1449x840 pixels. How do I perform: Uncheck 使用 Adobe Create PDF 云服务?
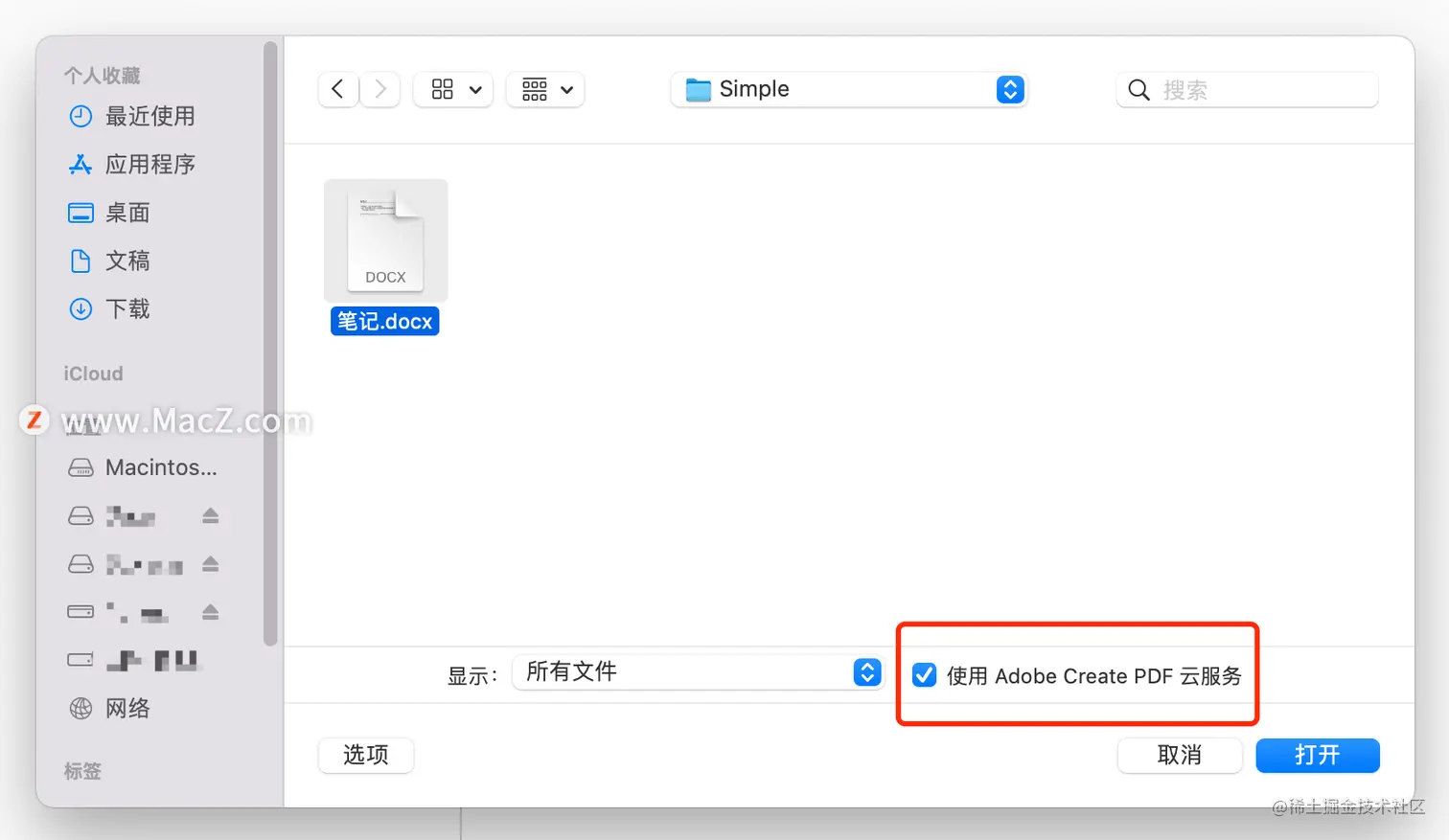925,675
